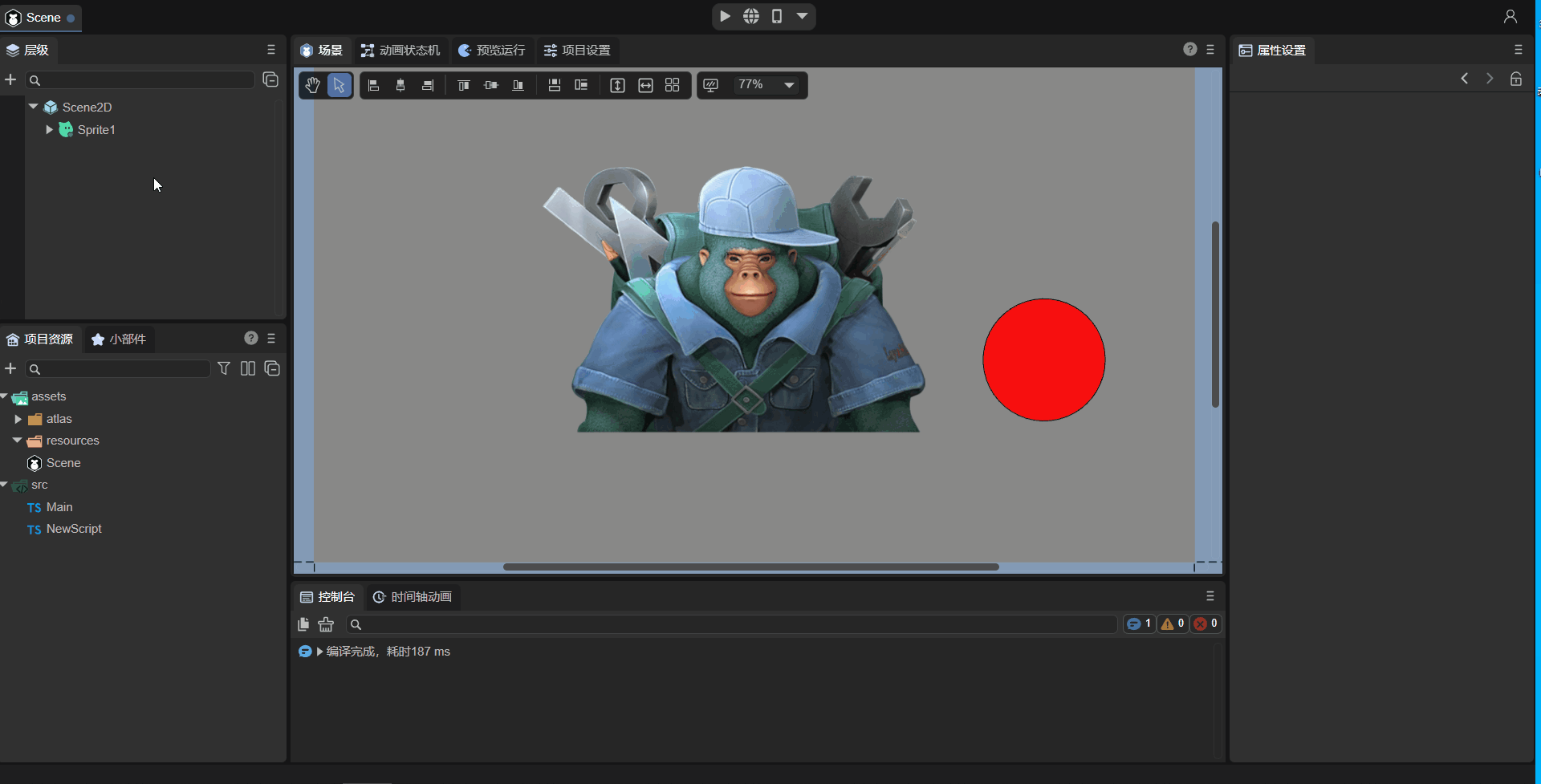The width and height of the screenshot is (1541, 784).
Task: Toggle info message filter in console
Action: click(1138, 624)
